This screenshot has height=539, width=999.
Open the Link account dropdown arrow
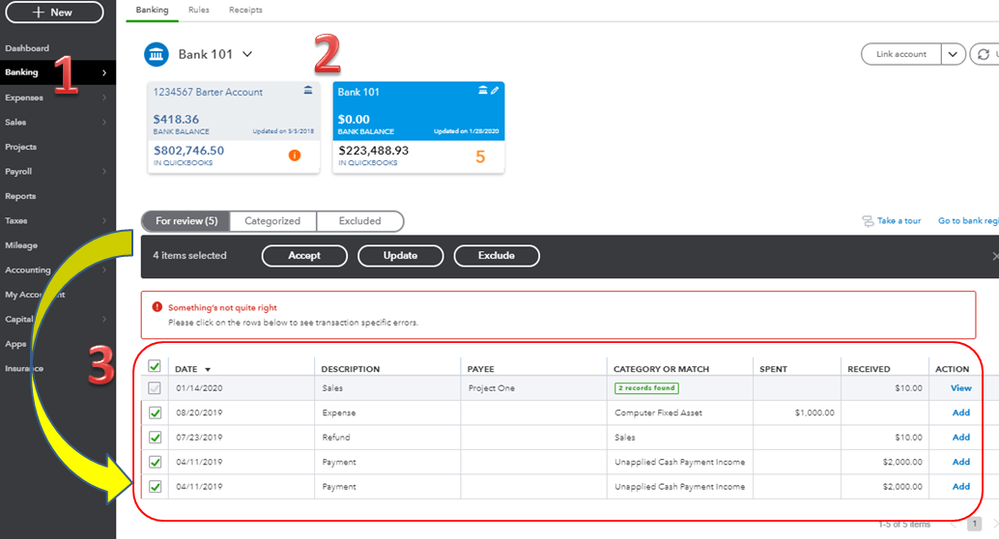coord(952,54)
